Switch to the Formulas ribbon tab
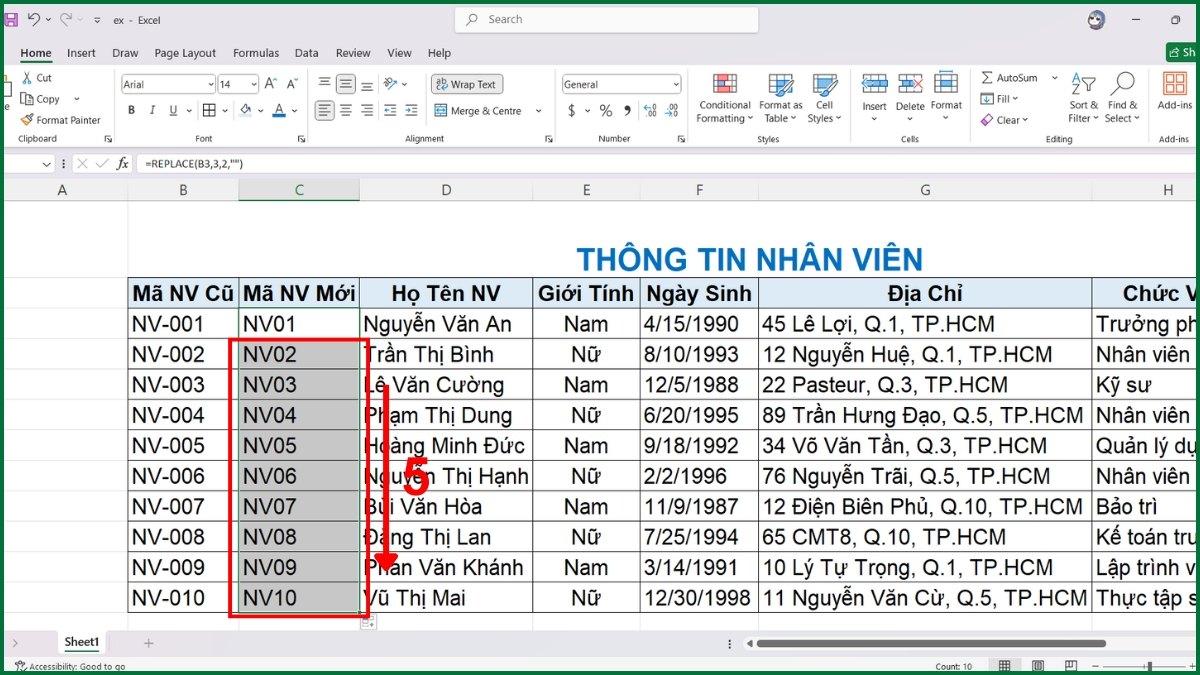This screenshot has height=675, width=1200. point(256,53)
